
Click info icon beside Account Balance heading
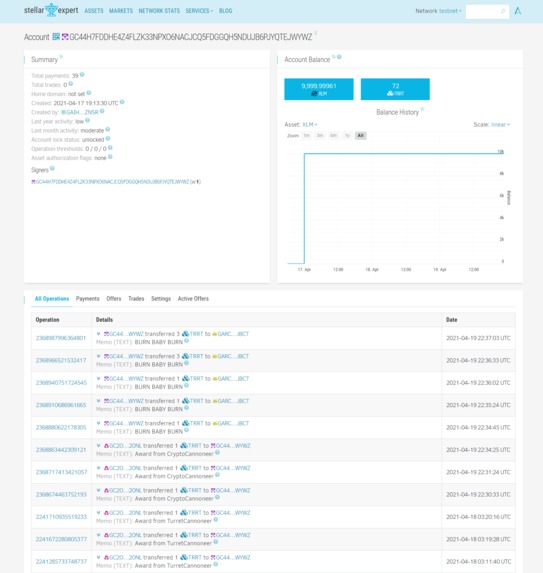(339, 57)
